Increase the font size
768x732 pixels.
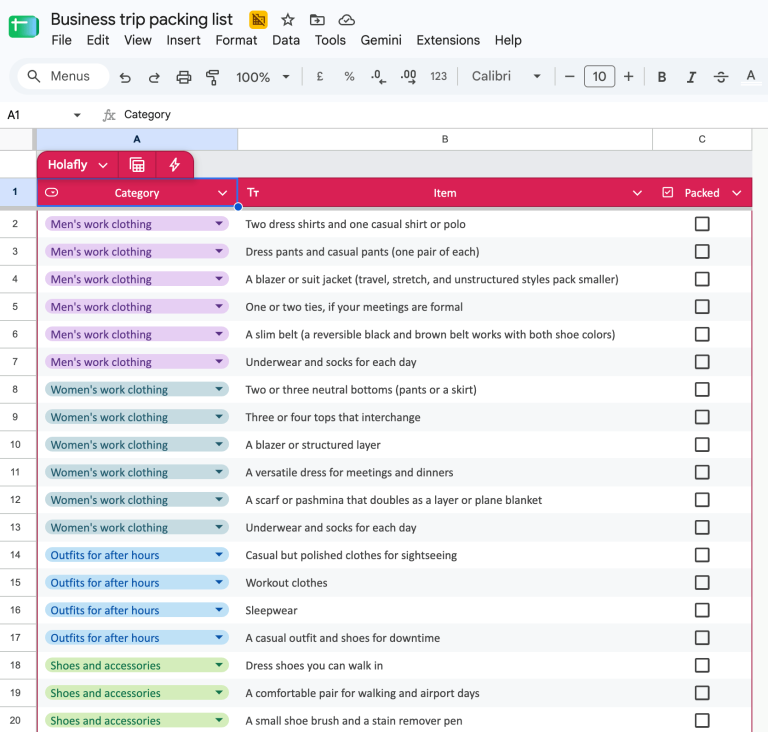tap(628, 76)
